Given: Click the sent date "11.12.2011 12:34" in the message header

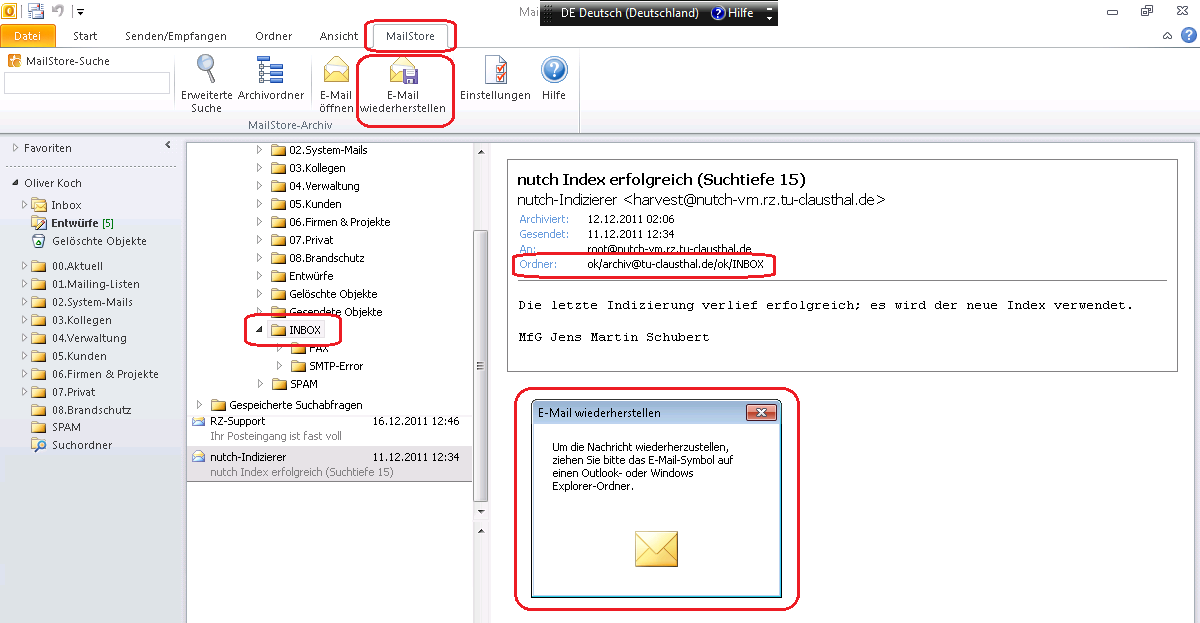Looking at the screenshot, I should click(x=631, y=233).
